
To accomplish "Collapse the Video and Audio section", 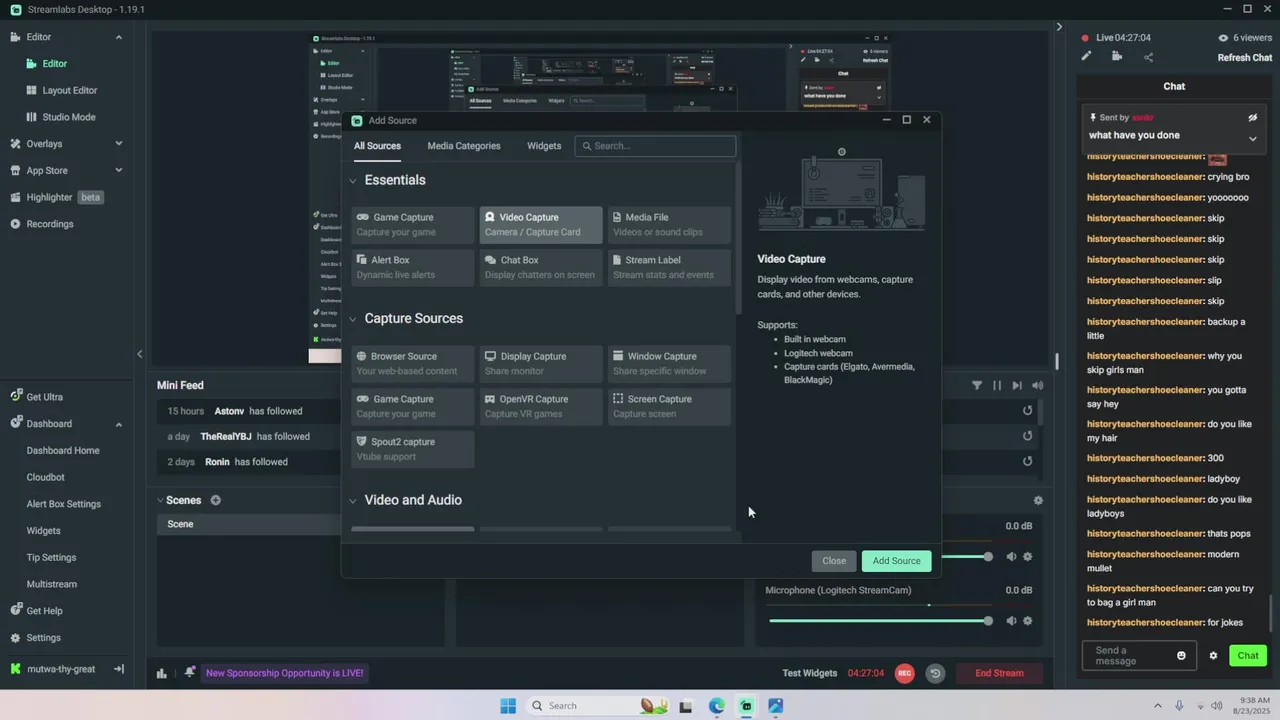I will coord(353,501).
